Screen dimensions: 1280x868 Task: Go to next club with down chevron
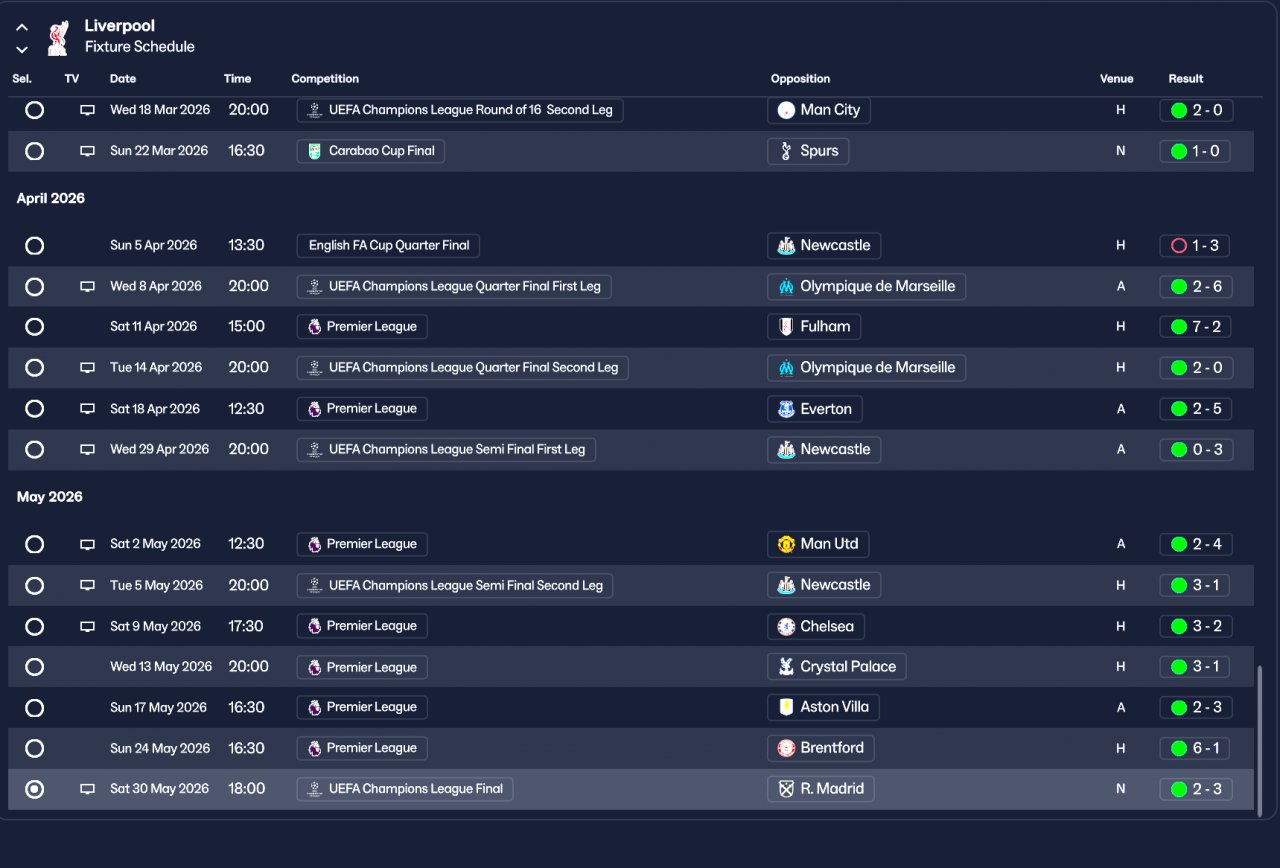(x=22, y=49)
